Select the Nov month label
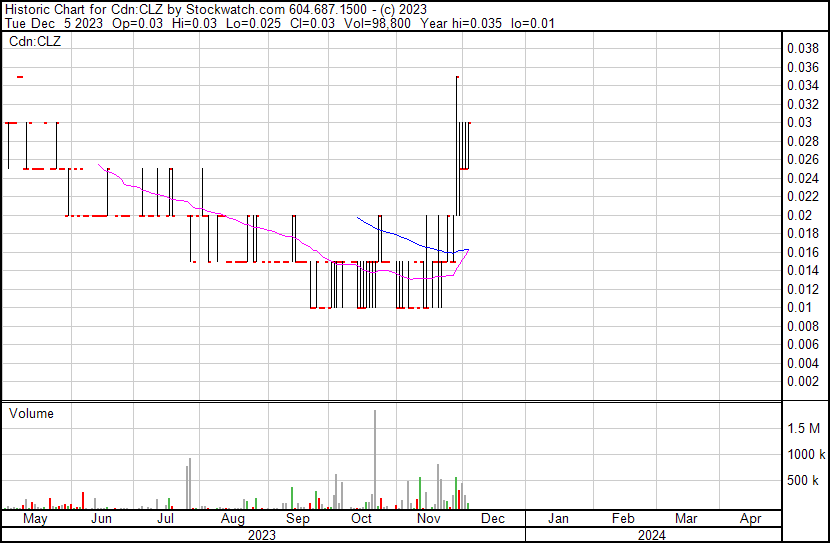830x543 pixels. point(428,519)
